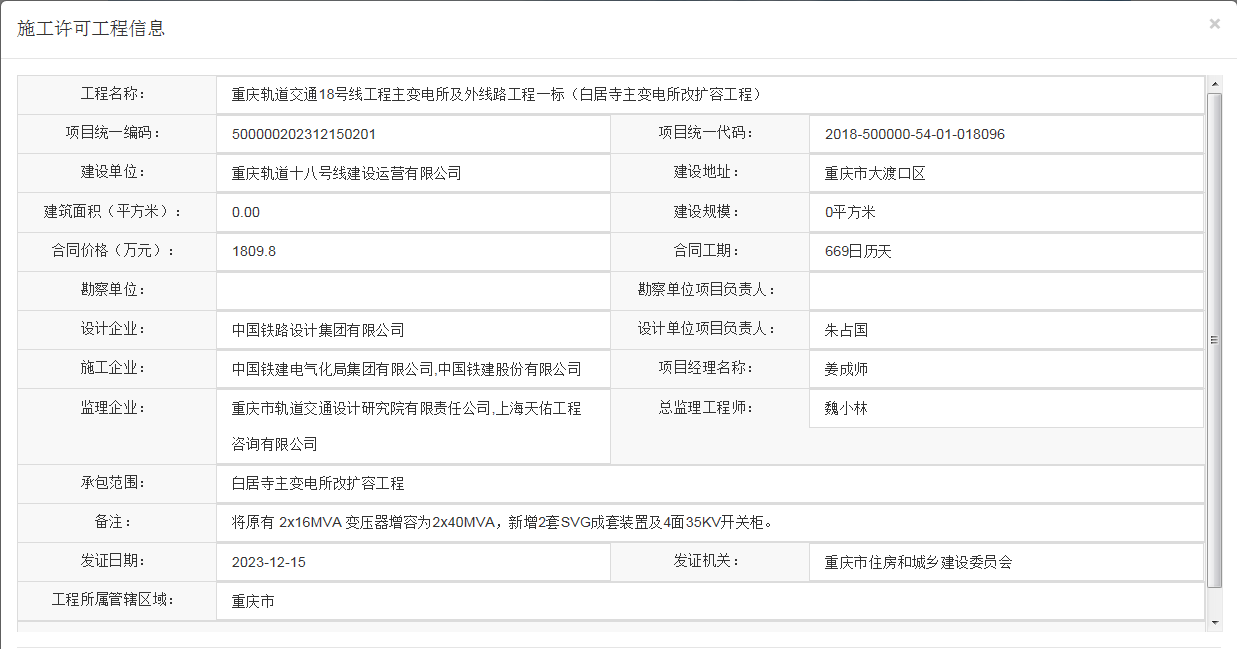1237x649 pixels.
Task: Click 重庆轨道十八号线建设运营有限公司 value
Action: tap(346, 173)
